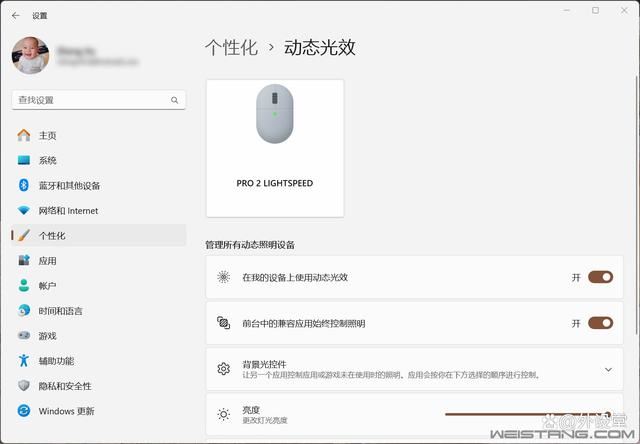Click the paintbrush icon for 个性化
Viewport: 640px width, 444px height.
24,235
